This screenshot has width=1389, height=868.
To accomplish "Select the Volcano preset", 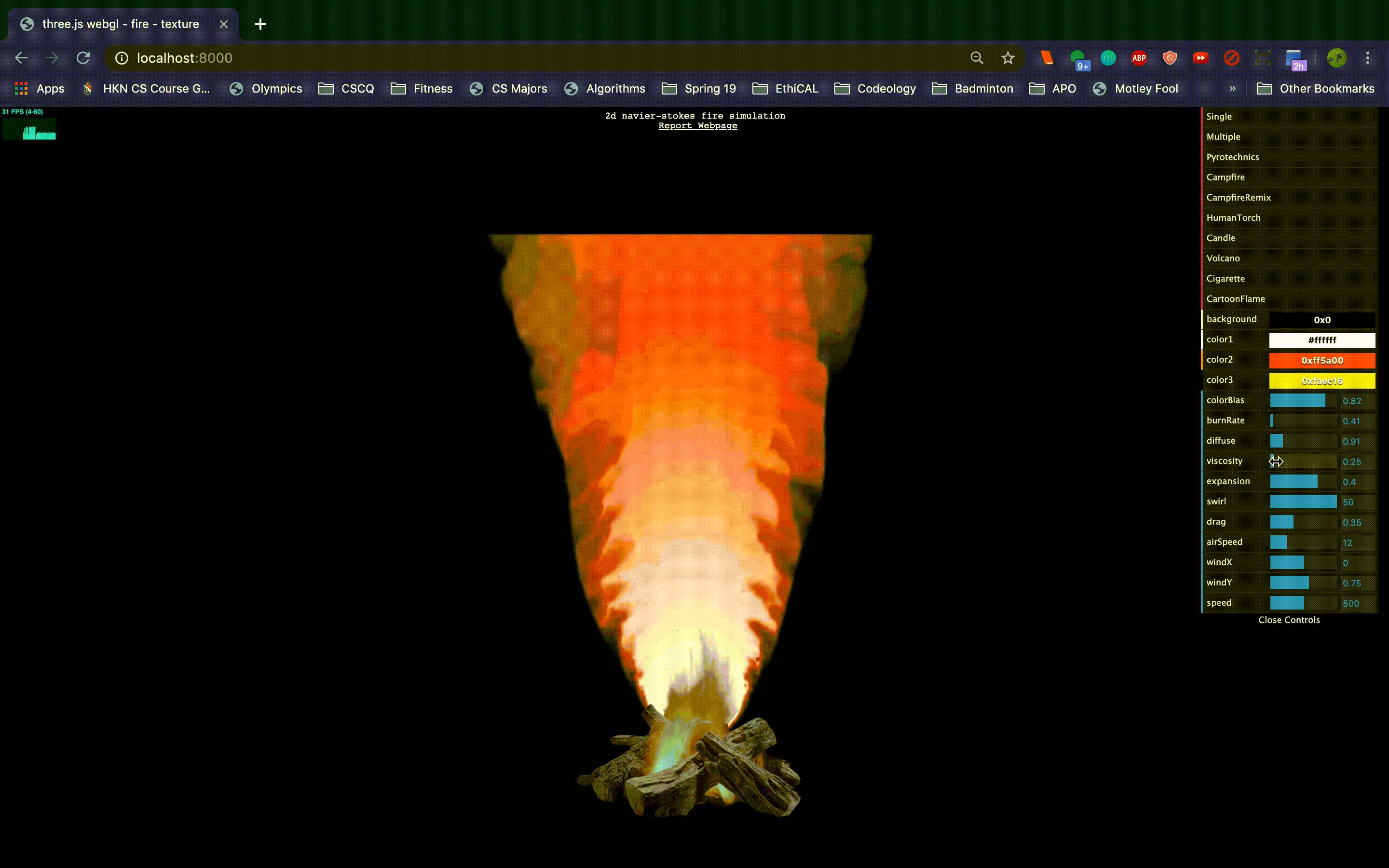I will [1223, 258].
